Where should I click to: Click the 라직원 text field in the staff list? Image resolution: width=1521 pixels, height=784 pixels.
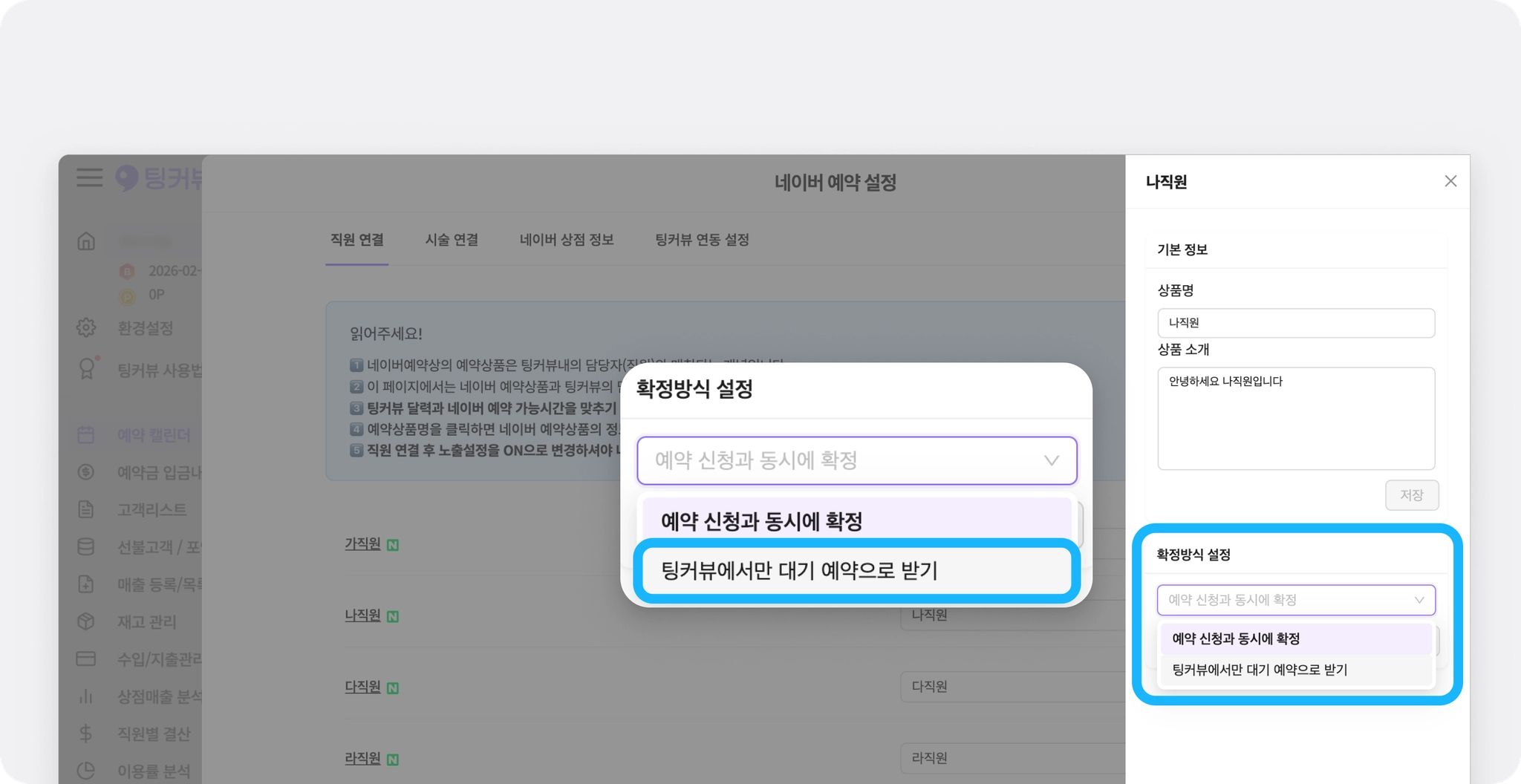point(1013,758)
